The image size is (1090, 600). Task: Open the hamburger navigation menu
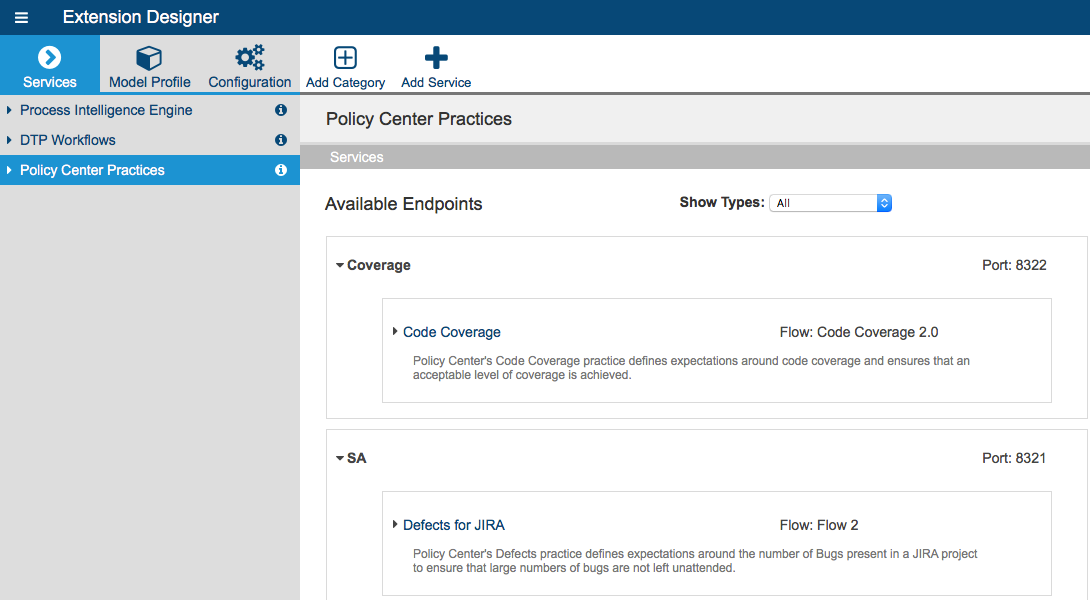click(x=22, y=17)
